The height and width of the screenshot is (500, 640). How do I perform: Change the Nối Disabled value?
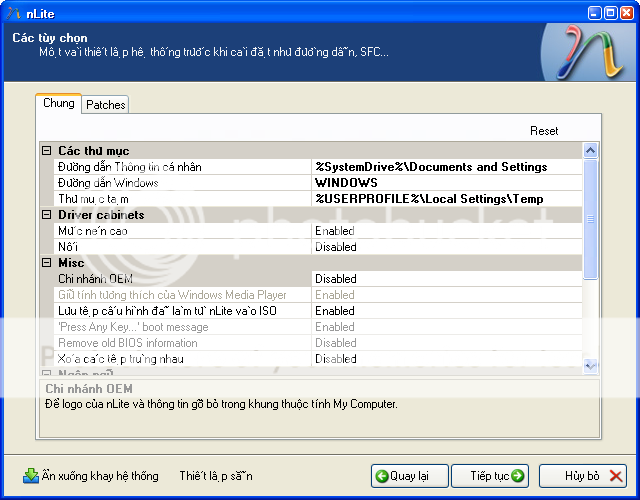coord(447,247)
